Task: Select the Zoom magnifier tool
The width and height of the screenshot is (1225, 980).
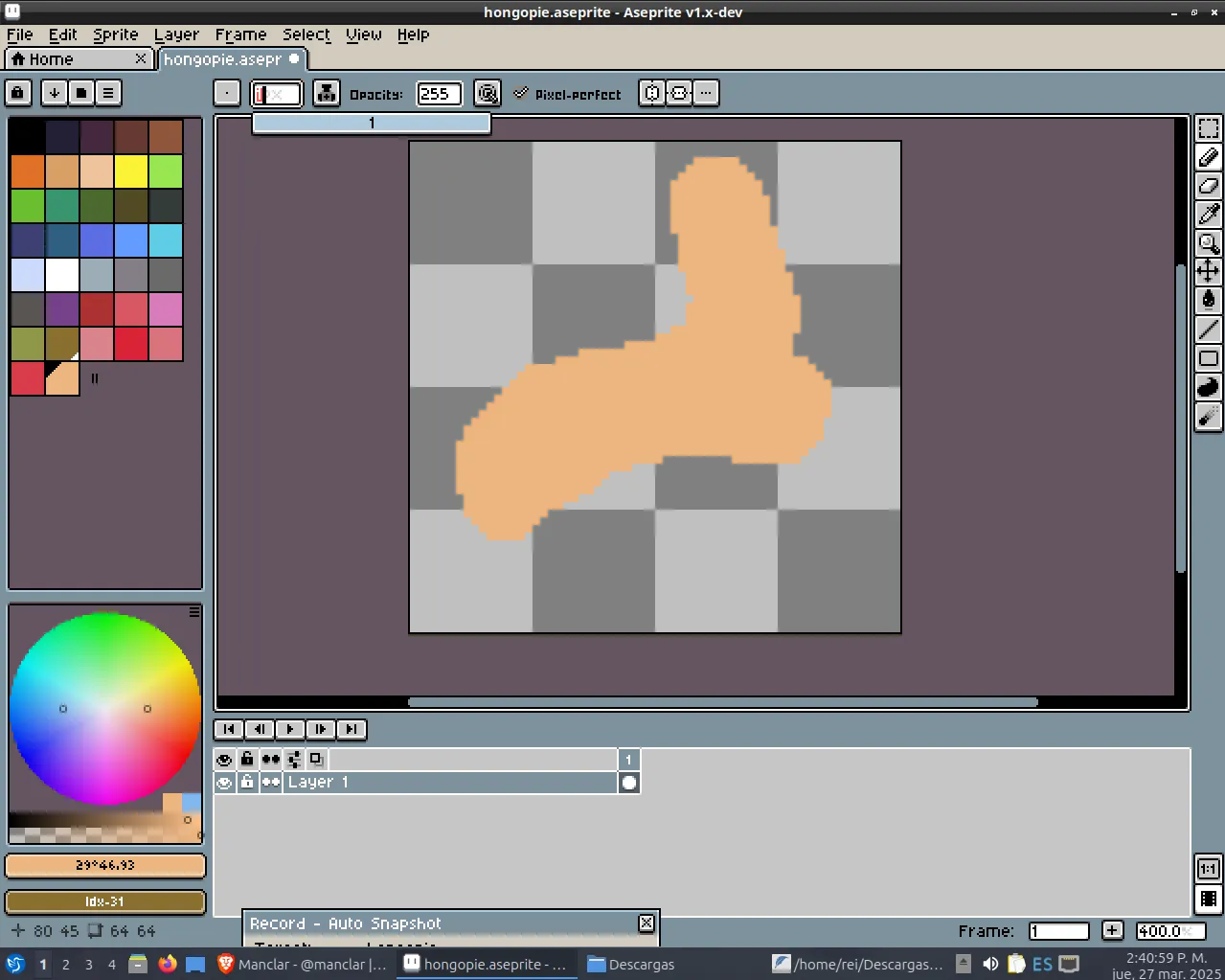Action: (x=1209, y=243)
